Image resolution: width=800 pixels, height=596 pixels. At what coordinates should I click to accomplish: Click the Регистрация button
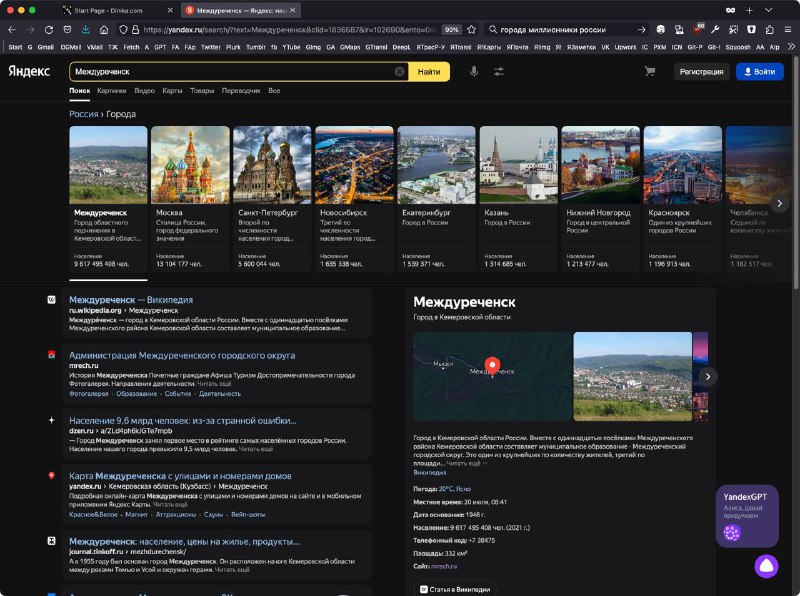[702, 72]
